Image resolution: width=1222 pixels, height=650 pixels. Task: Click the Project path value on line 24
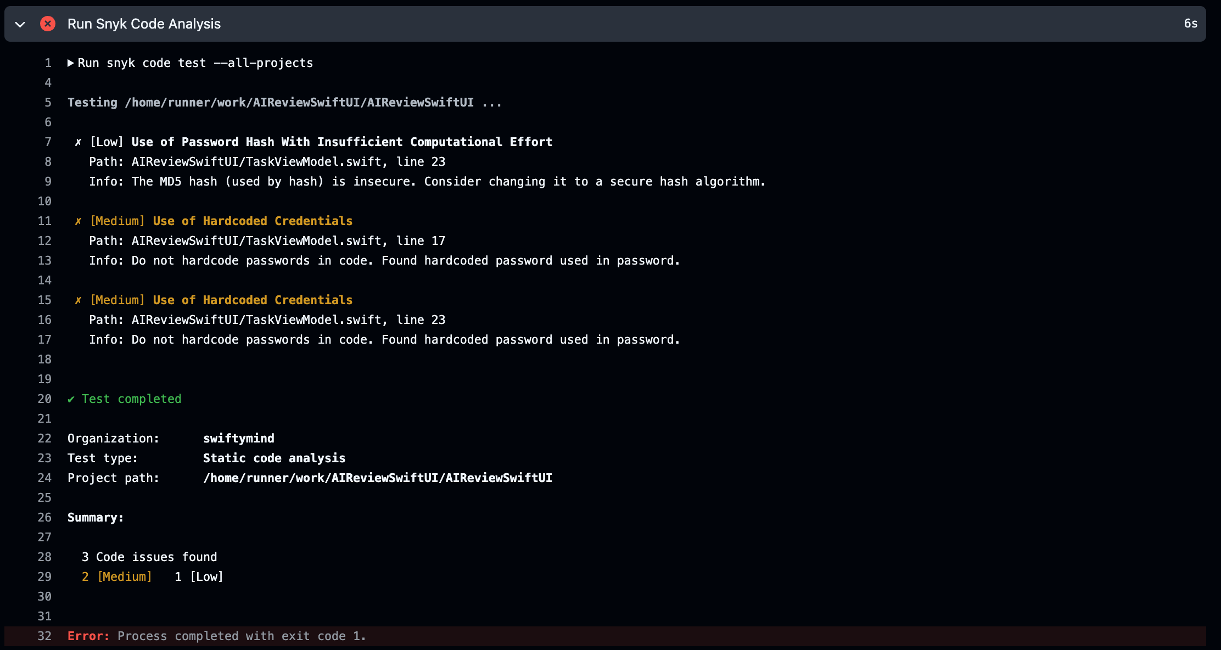(x=378, y=478)
